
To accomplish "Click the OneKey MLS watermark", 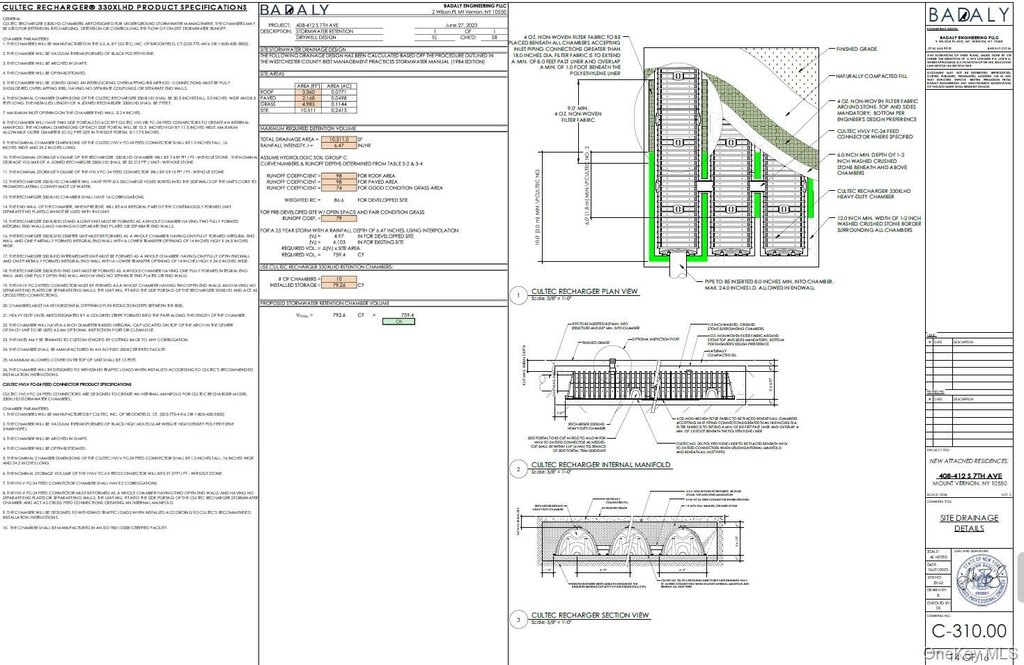I will click(971, 653).
